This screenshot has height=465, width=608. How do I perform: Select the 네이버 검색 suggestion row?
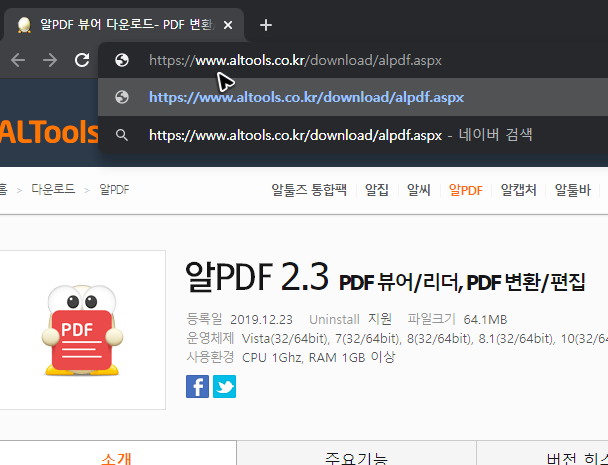pyautogui.click(x=353, y=135)
